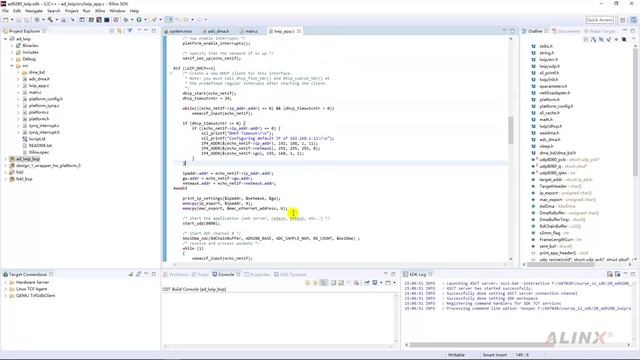The height and width of the screenshot is (360, 640).
Task: Click the Build hammer icon in toolbar
Action: click(x=50, y=20)
